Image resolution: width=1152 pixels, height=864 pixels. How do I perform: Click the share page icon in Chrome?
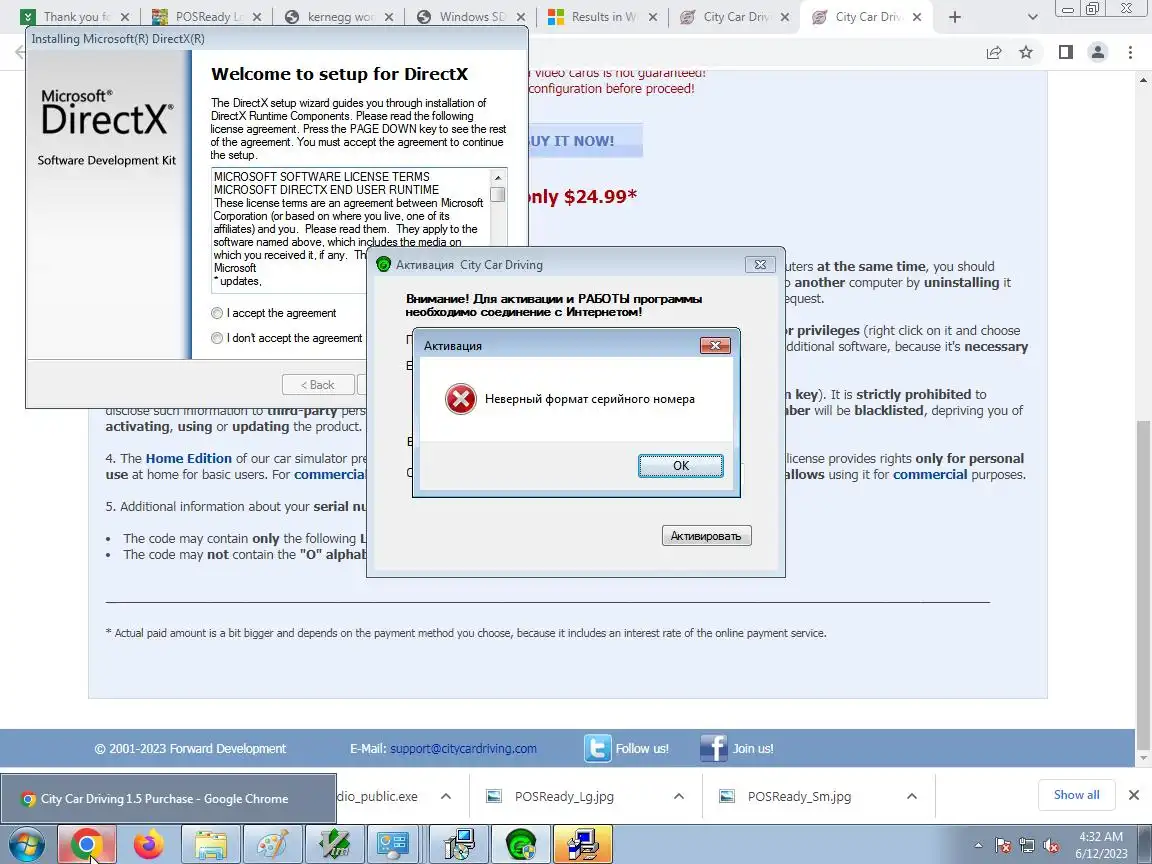(994, 52)
